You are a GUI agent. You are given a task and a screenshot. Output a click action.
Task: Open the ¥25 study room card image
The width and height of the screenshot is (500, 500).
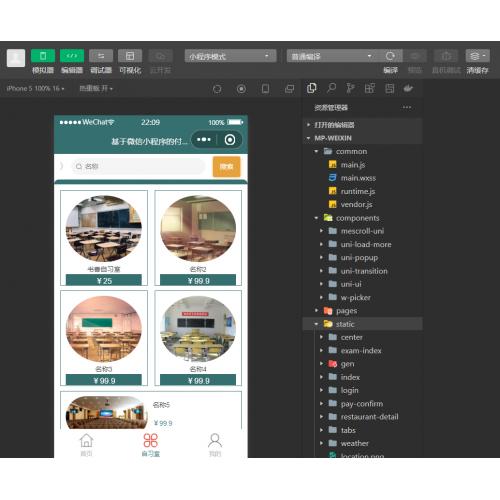click(x=104, y=228)
